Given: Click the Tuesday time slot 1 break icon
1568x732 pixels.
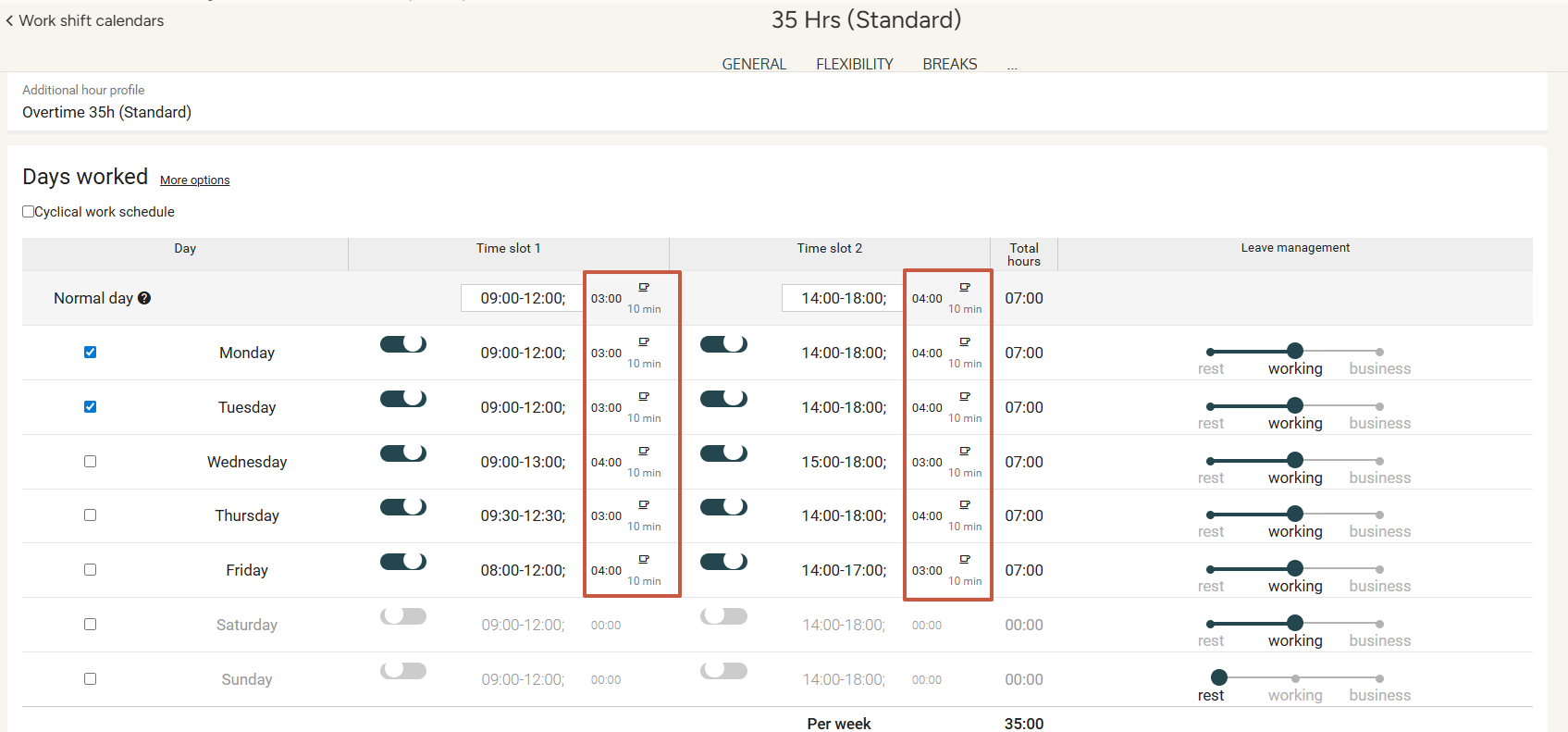Looking at the screenshot, I should [x=644, y=397].
